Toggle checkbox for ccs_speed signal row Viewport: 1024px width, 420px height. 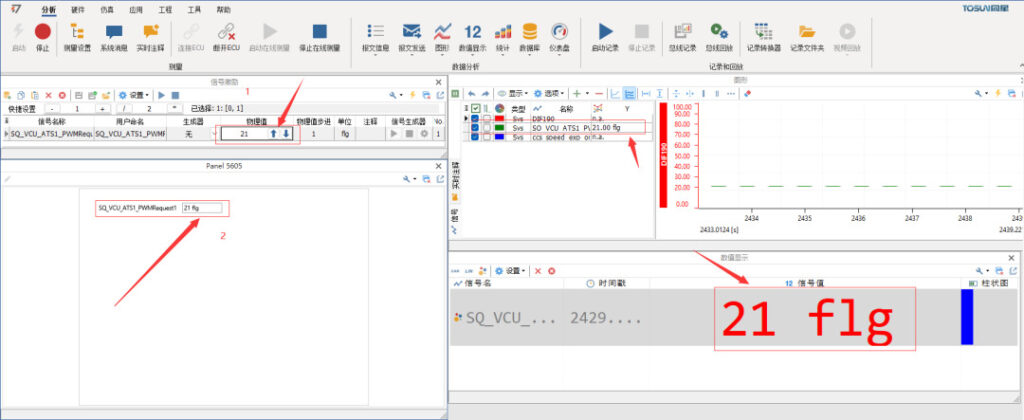(x=475, y=138)
